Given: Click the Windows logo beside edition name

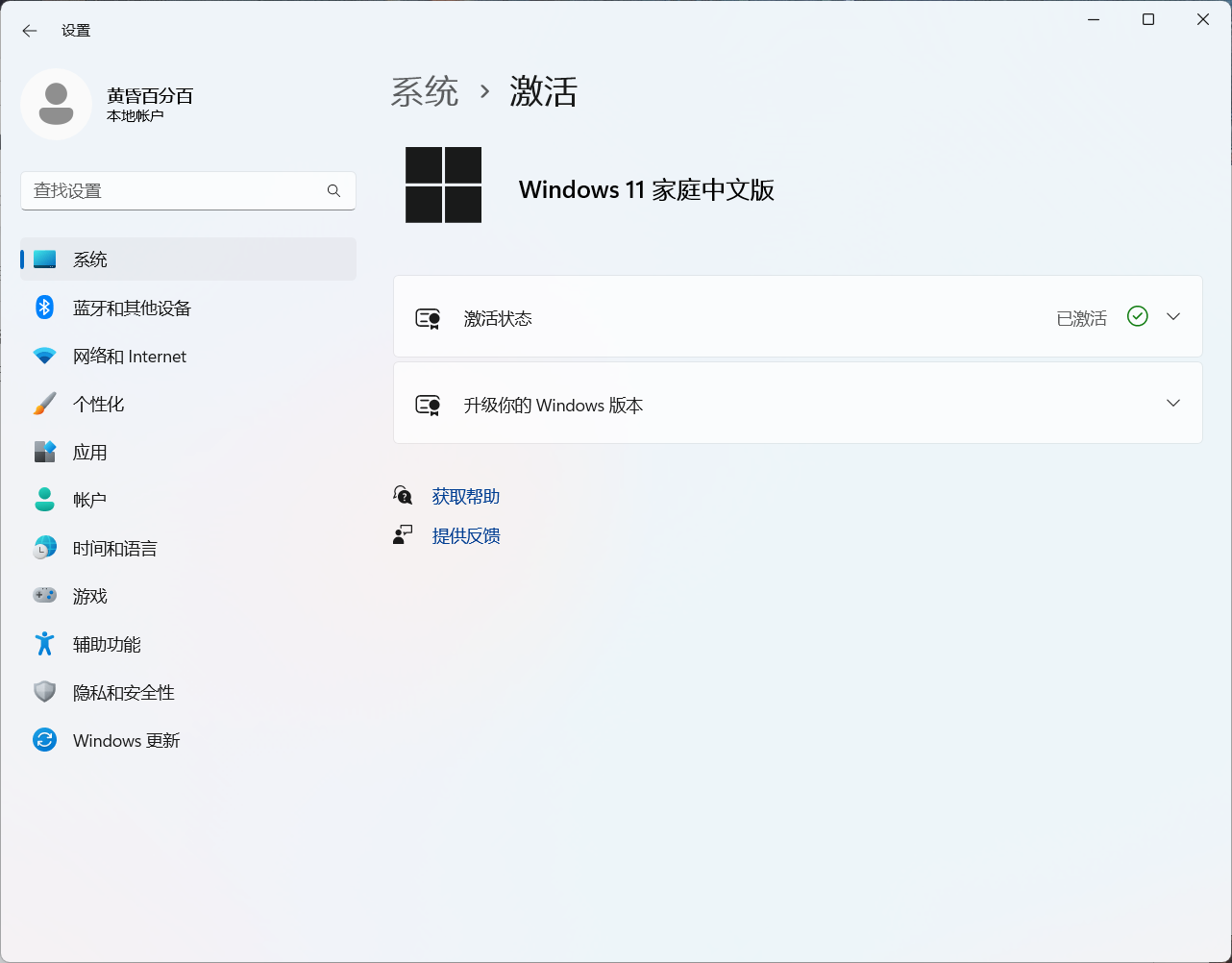Looking at the screenshot, I should tap(443, 185).
